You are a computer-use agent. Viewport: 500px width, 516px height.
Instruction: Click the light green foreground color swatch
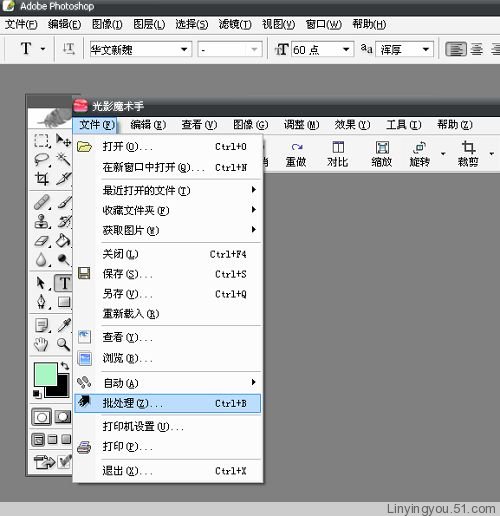click(x=46, y=374)
